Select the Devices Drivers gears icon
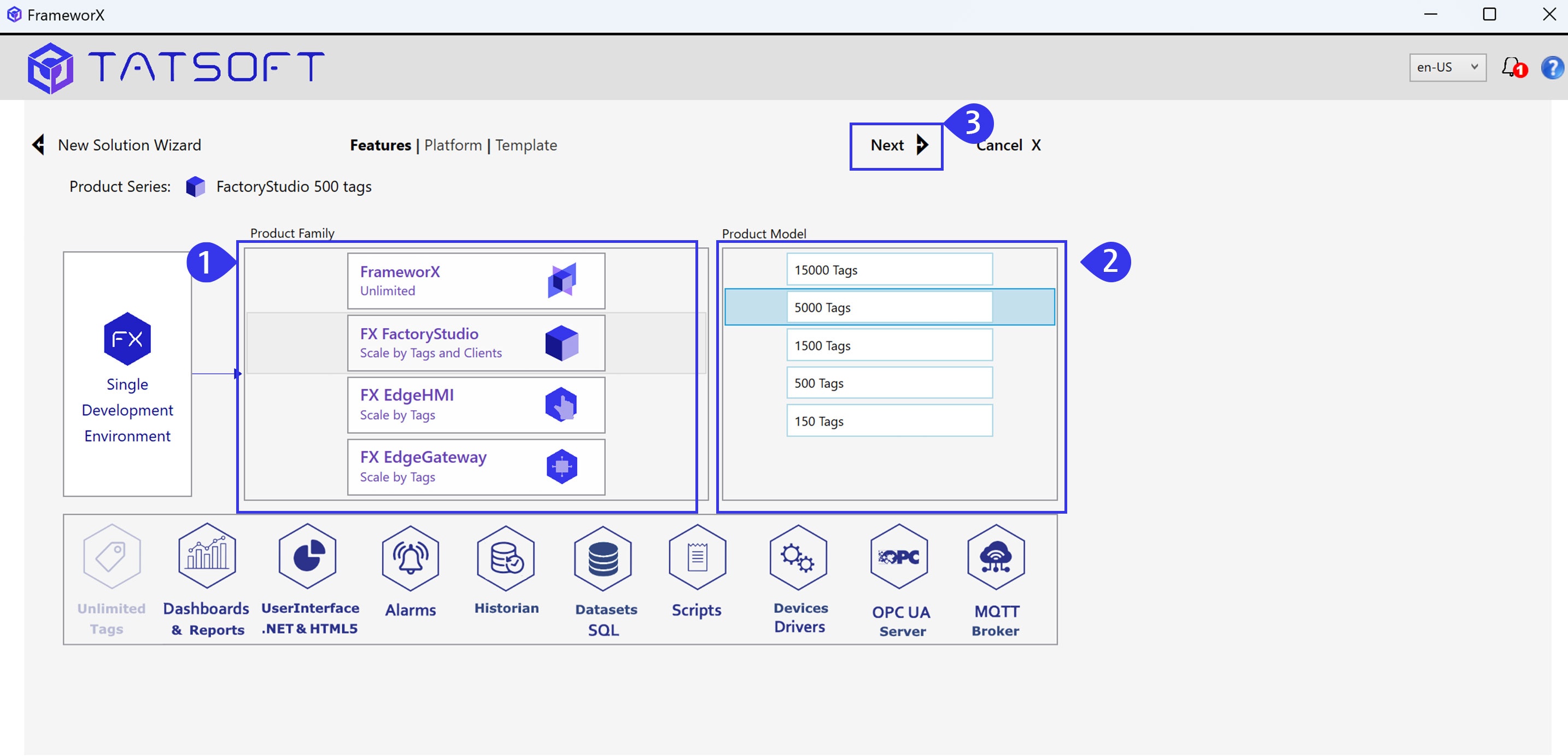This screenshot has width=1568, height=756. (798, 557)
